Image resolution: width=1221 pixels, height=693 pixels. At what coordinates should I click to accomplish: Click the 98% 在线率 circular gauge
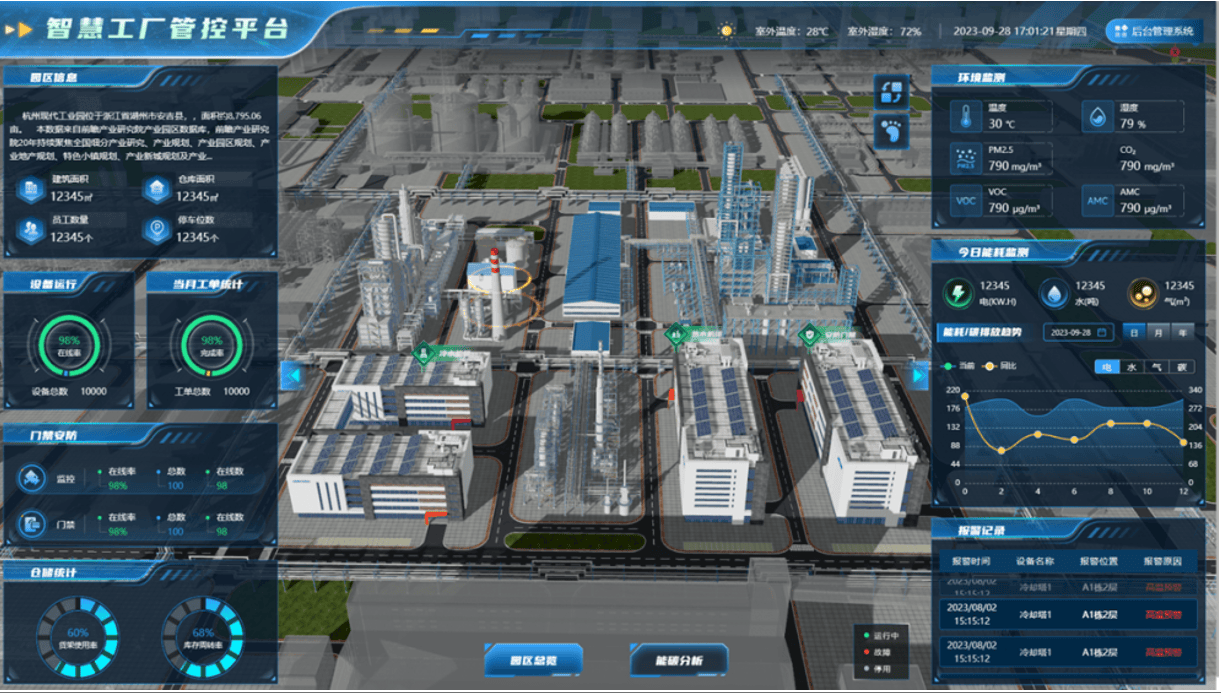[69, 346]
